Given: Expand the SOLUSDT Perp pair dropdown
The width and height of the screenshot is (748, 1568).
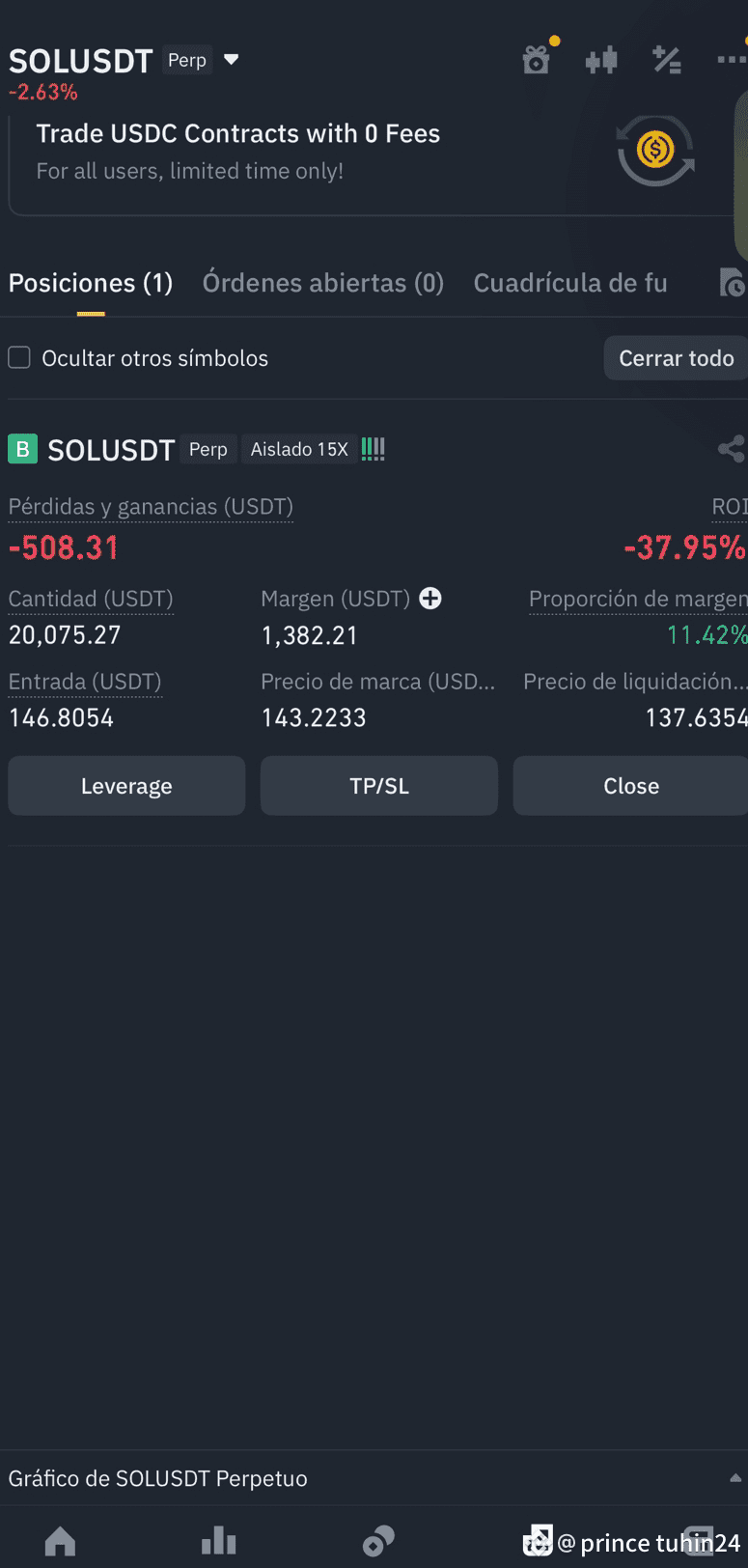Looking at the screenshot, I should (x=232, y=60).
